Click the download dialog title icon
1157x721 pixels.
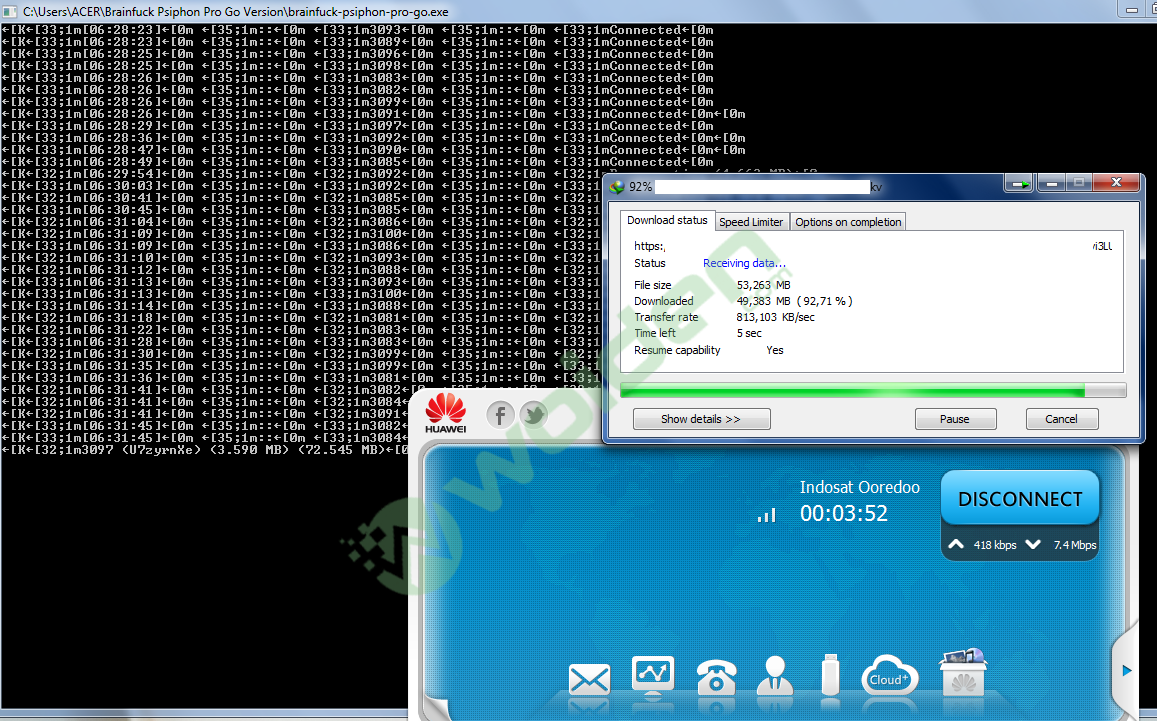617,187
